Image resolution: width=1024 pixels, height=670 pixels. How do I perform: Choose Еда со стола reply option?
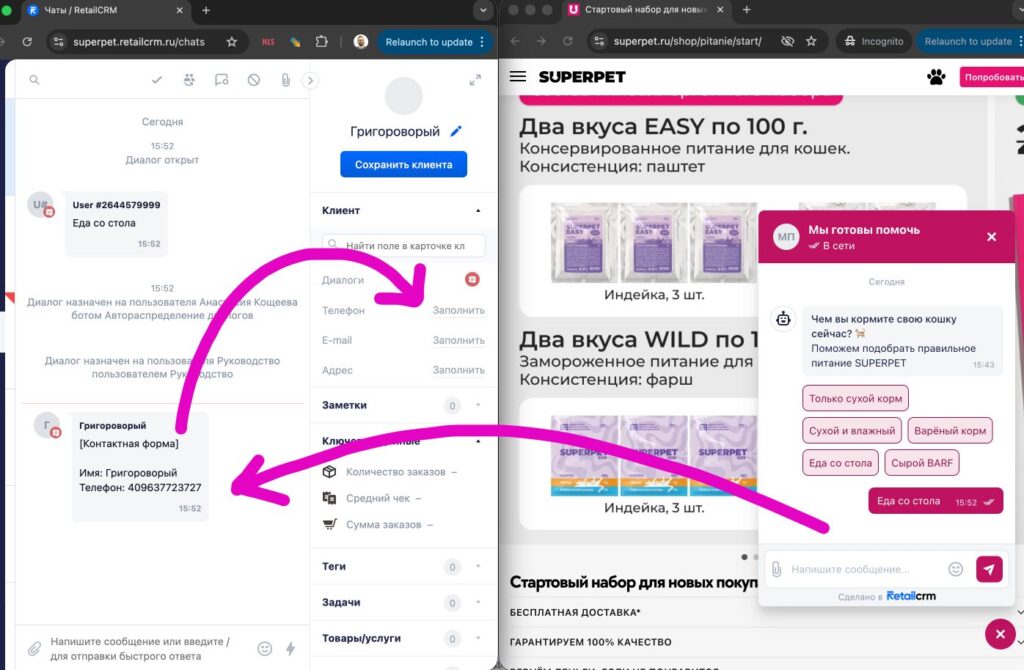[840, 463]
